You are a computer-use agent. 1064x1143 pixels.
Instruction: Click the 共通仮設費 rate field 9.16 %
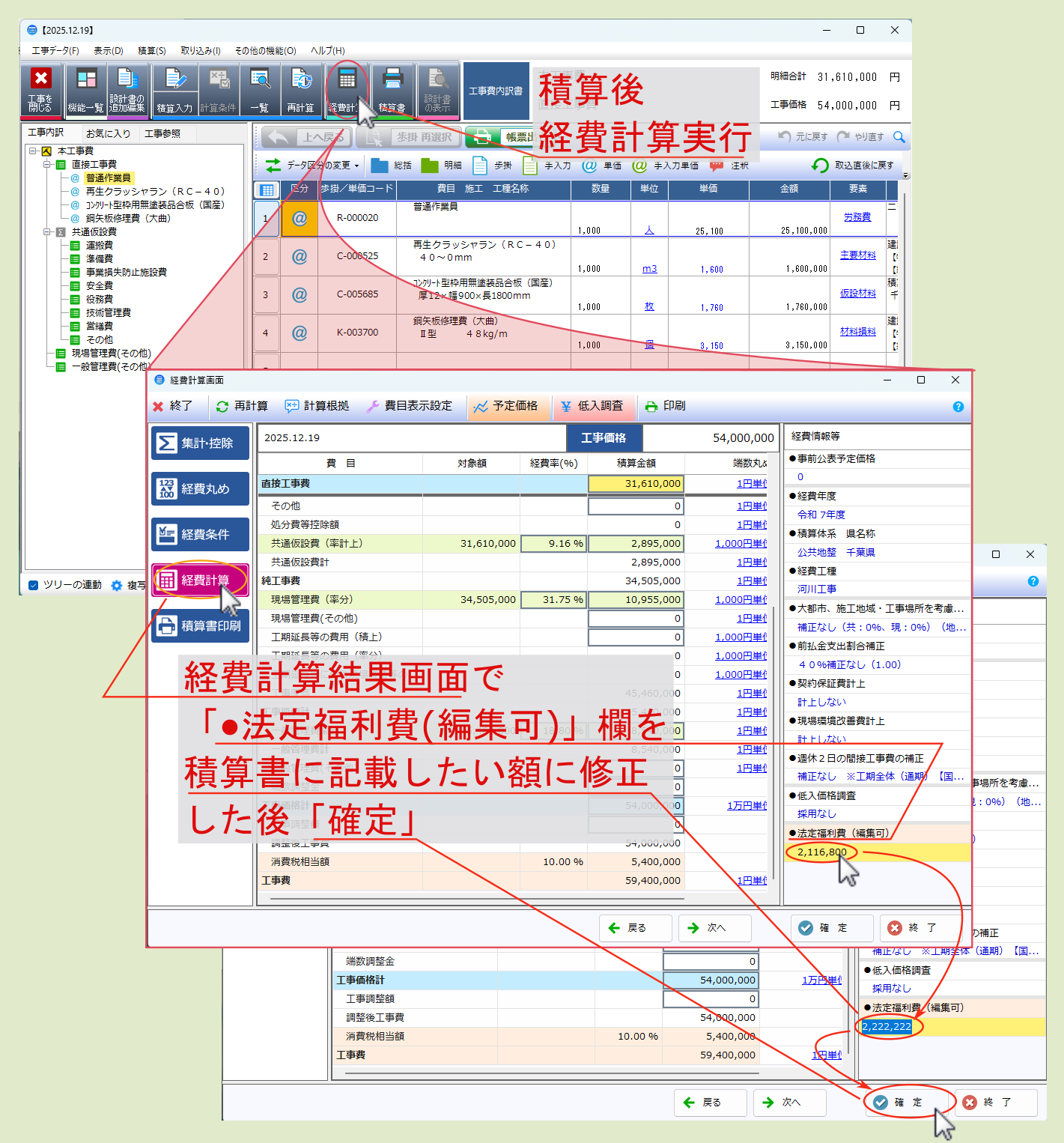553,544
